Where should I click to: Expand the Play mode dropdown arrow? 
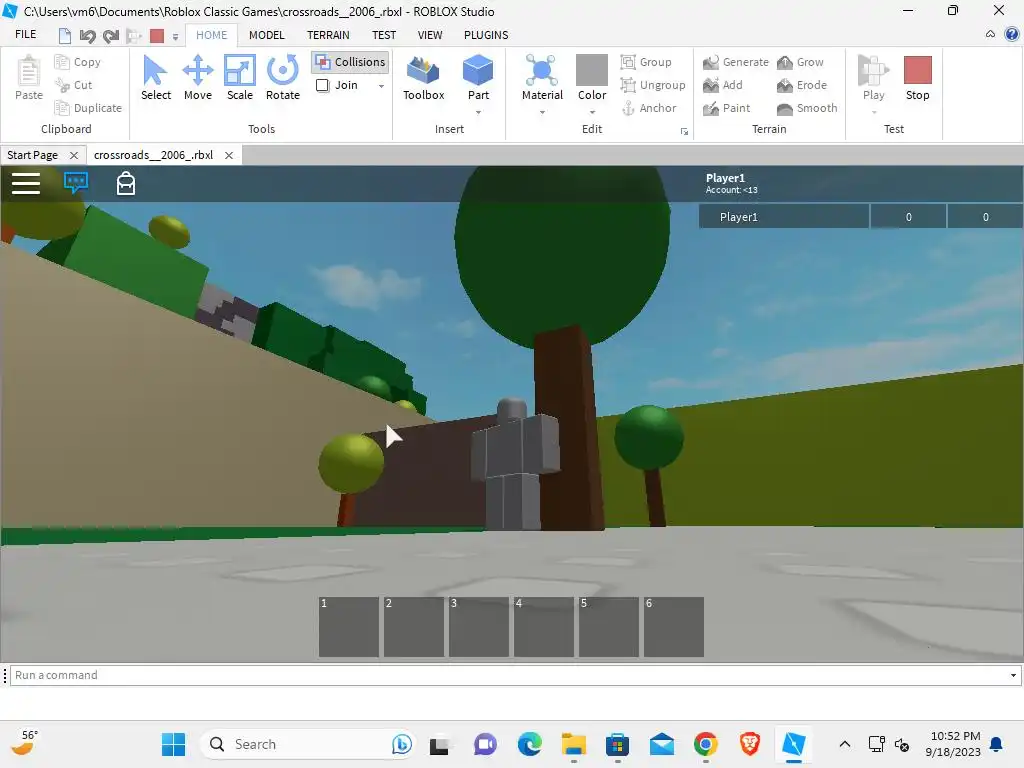click(874, 112)
